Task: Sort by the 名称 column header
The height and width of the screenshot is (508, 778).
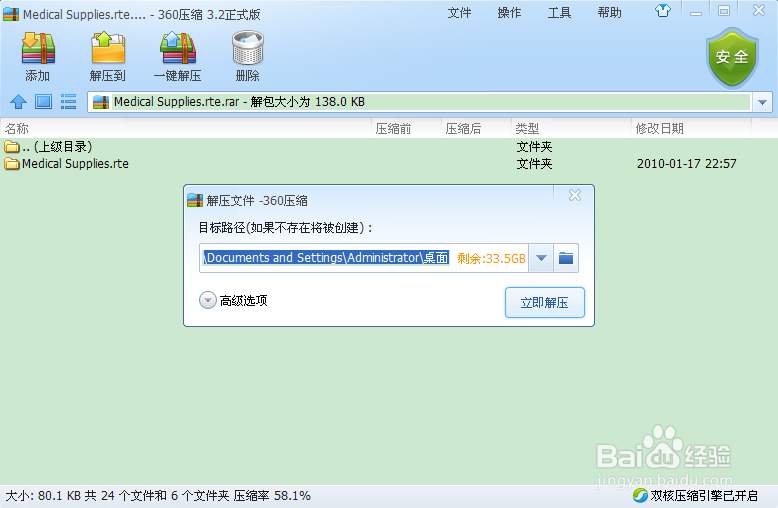Action: pyautogui.click(x=187, y=128)
